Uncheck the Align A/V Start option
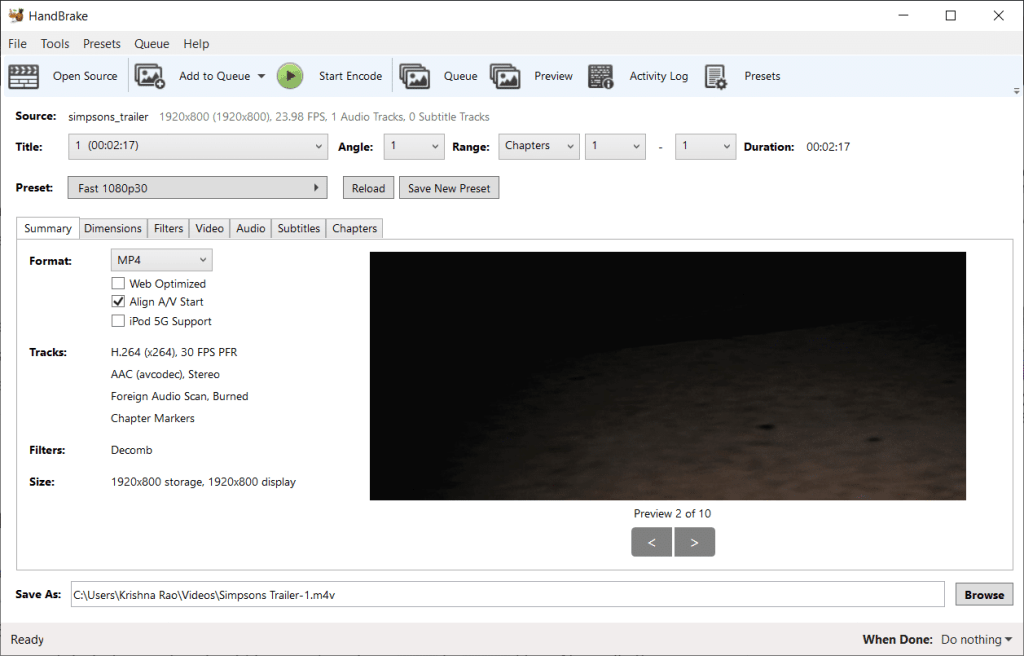Screen dimensions: 1024x656 118,302
